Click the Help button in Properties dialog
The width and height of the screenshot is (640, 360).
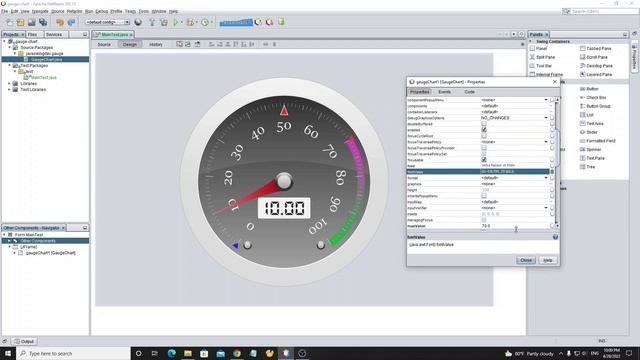point(548,260)
